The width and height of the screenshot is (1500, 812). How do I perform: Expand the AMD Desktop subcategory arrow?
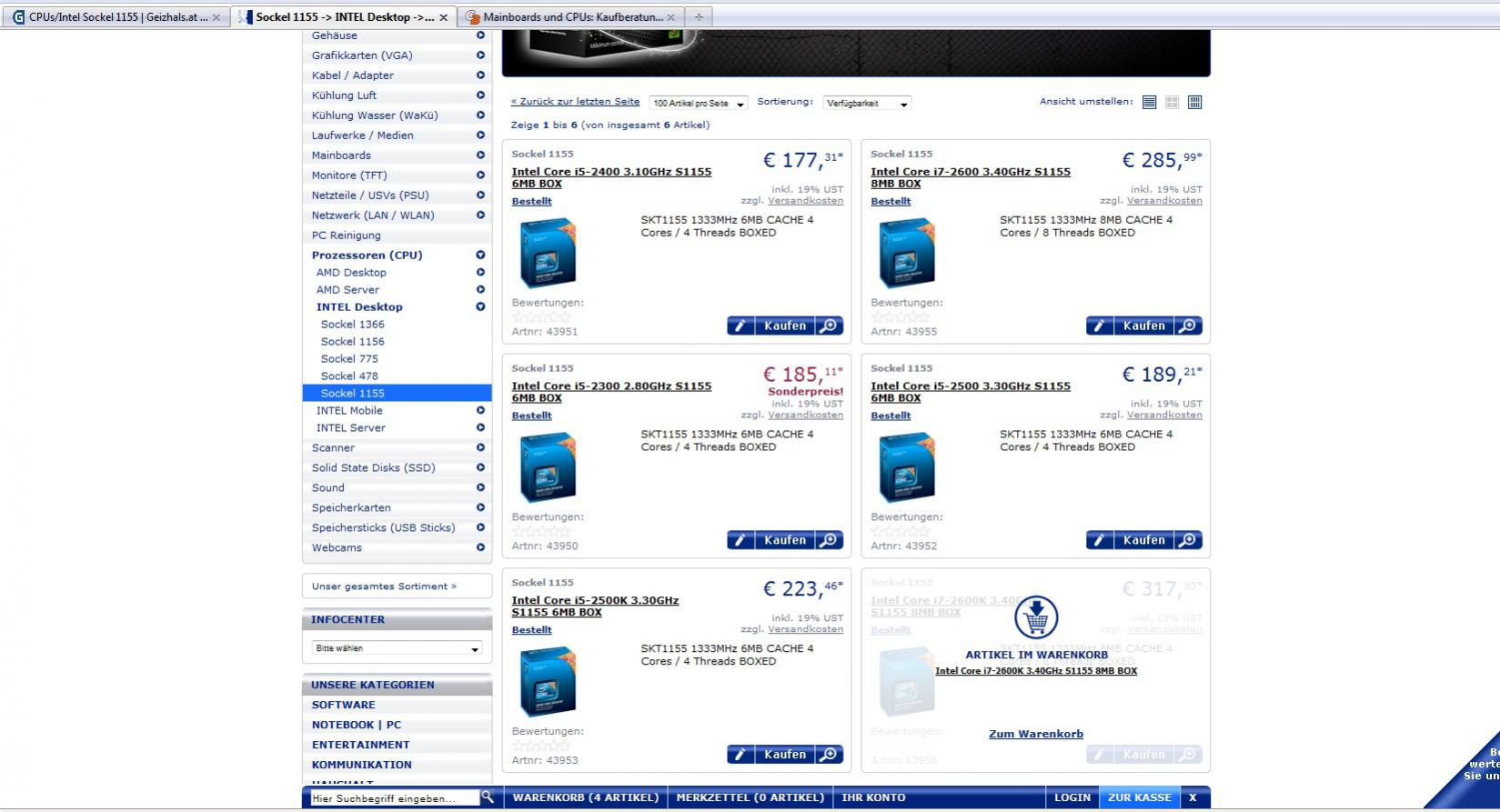pos(480,273)
